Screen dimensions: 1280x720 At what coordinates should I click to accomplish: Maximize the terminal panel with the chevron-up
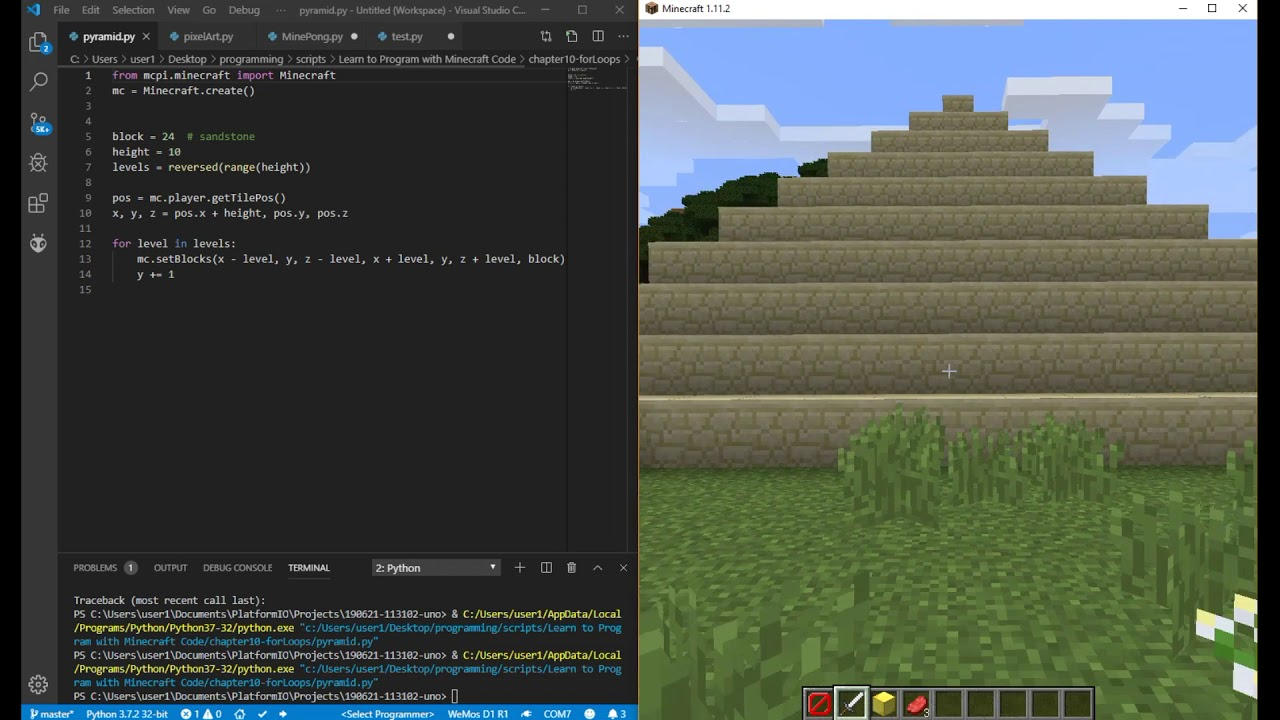click(x=597, y=567)
